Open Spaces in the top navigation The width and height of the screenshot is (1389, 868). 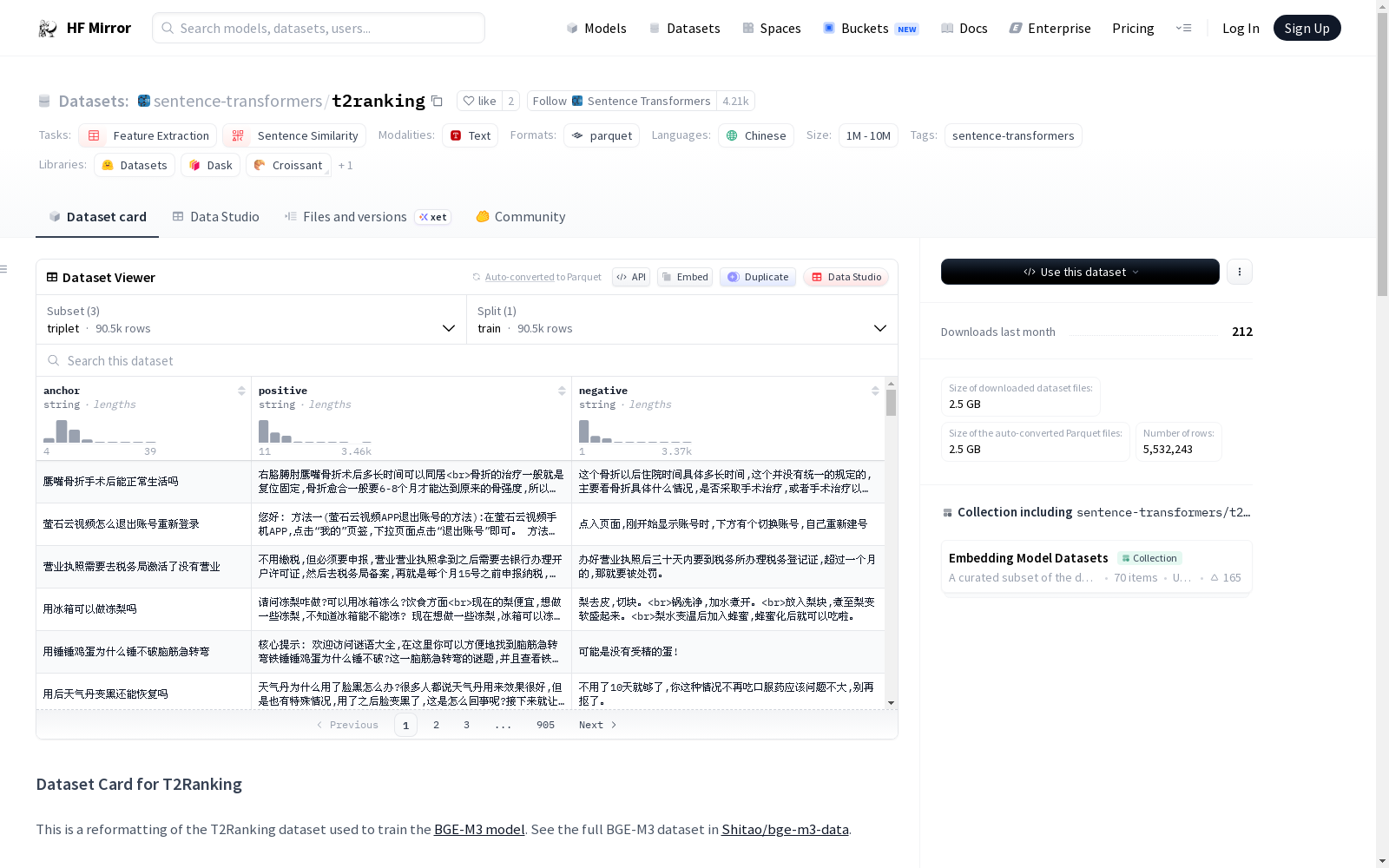click(x=772, y=28)
